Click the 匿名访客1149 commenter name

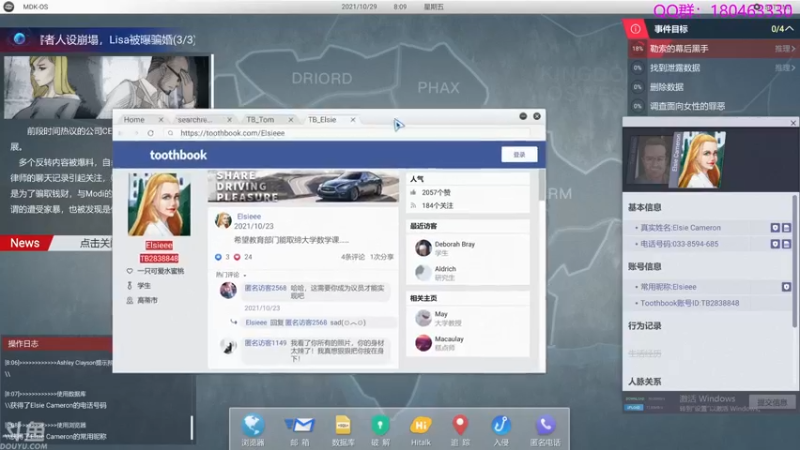[x=265, y=343]
